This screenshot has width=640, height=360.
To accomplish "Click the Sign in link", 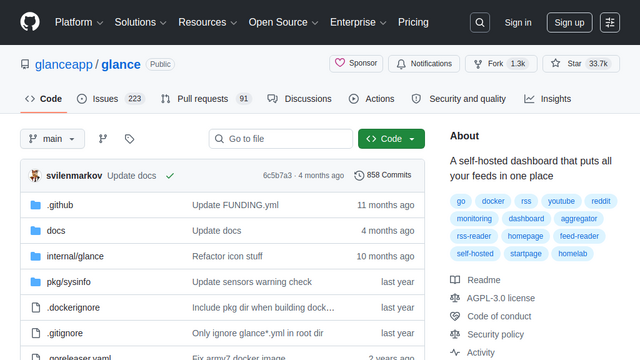I will tap(518, 22).
